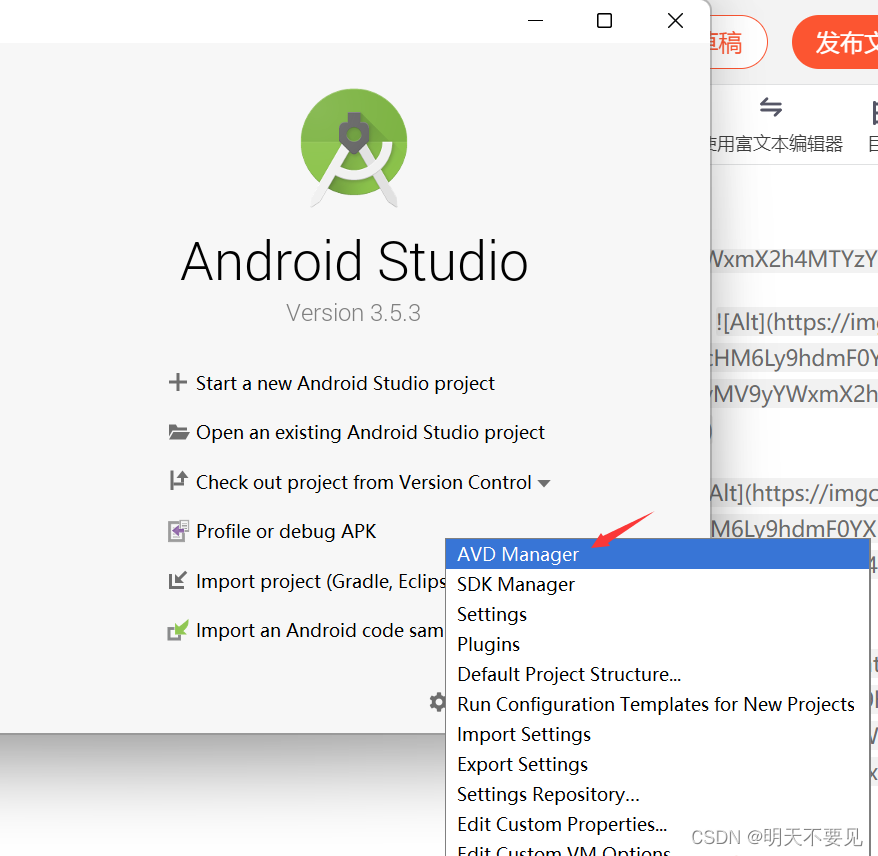Click the version control checkout icon
The height and width of the screenshot is (856, 878).
point(178,480)
